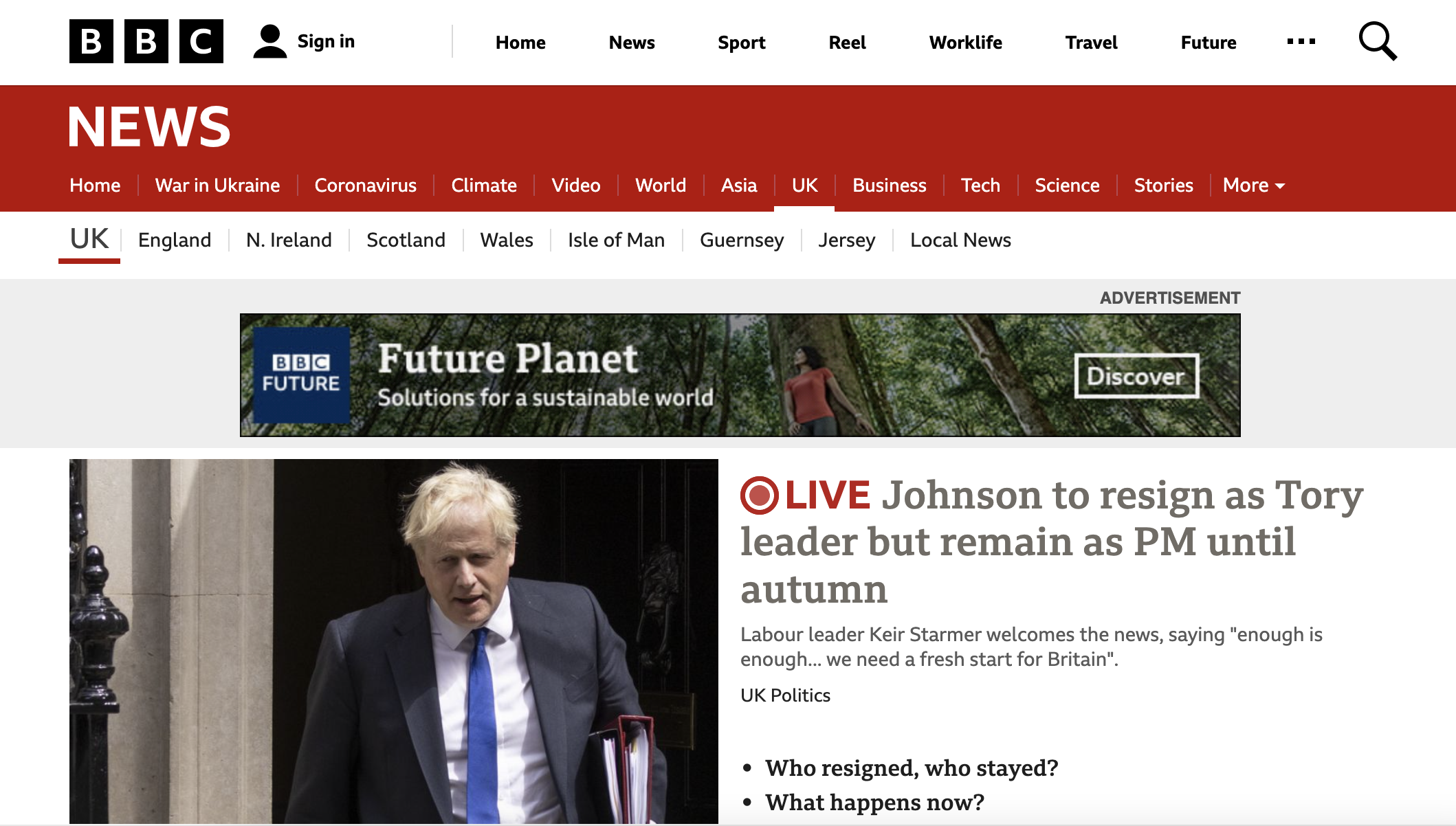Click the Boris Johnson story photo

coord(394,641)
